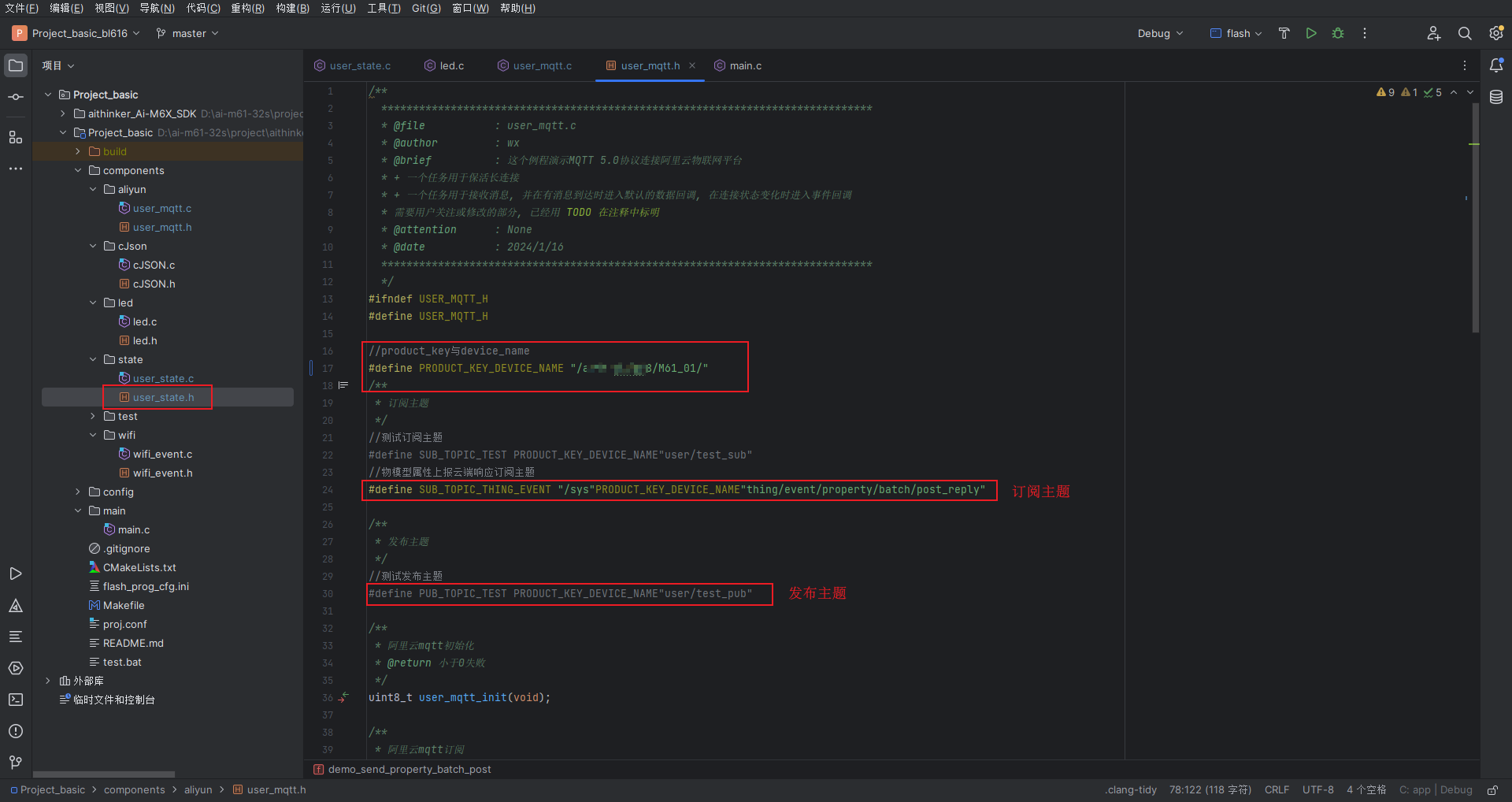Go to next highlighted problem arrow
Viewport: 1512px width, 802px height.
(x=1470, y=92)
